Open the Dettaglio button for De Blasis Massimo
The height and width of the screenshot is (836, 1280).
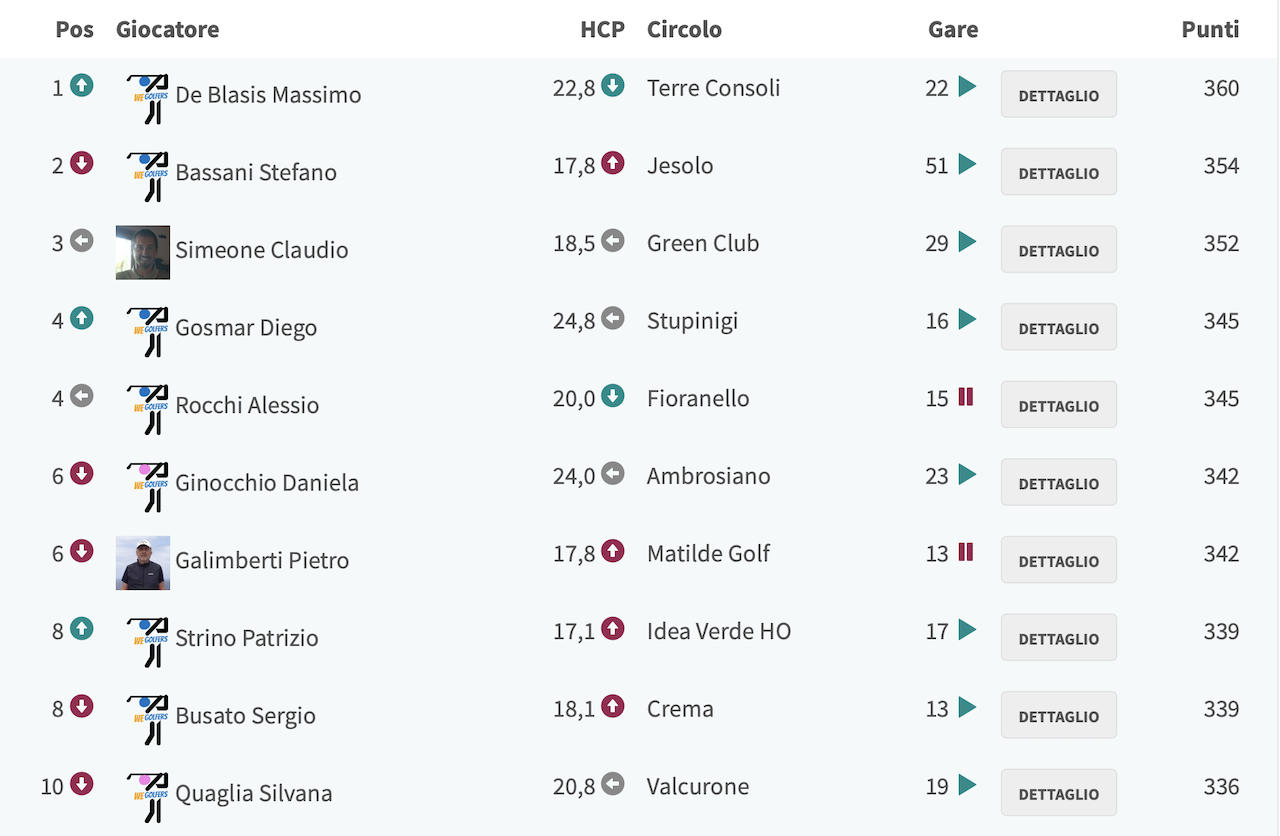pyautogui.click(x=1059, y=95)
